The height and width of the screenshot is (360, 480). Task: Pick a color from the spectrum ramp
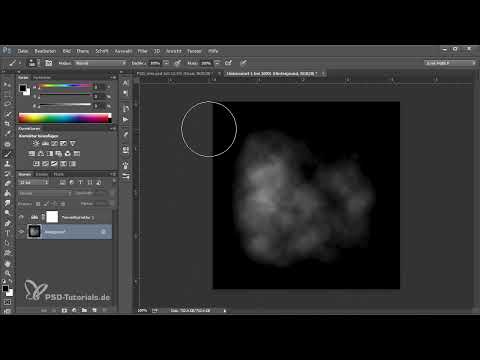(x=64, y=118)
